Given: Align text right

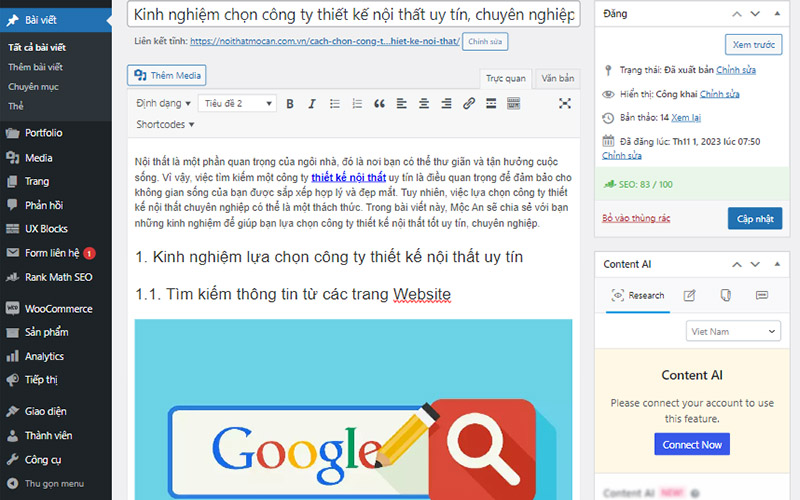Looking at the screenshot, I should tap(446, 104).
